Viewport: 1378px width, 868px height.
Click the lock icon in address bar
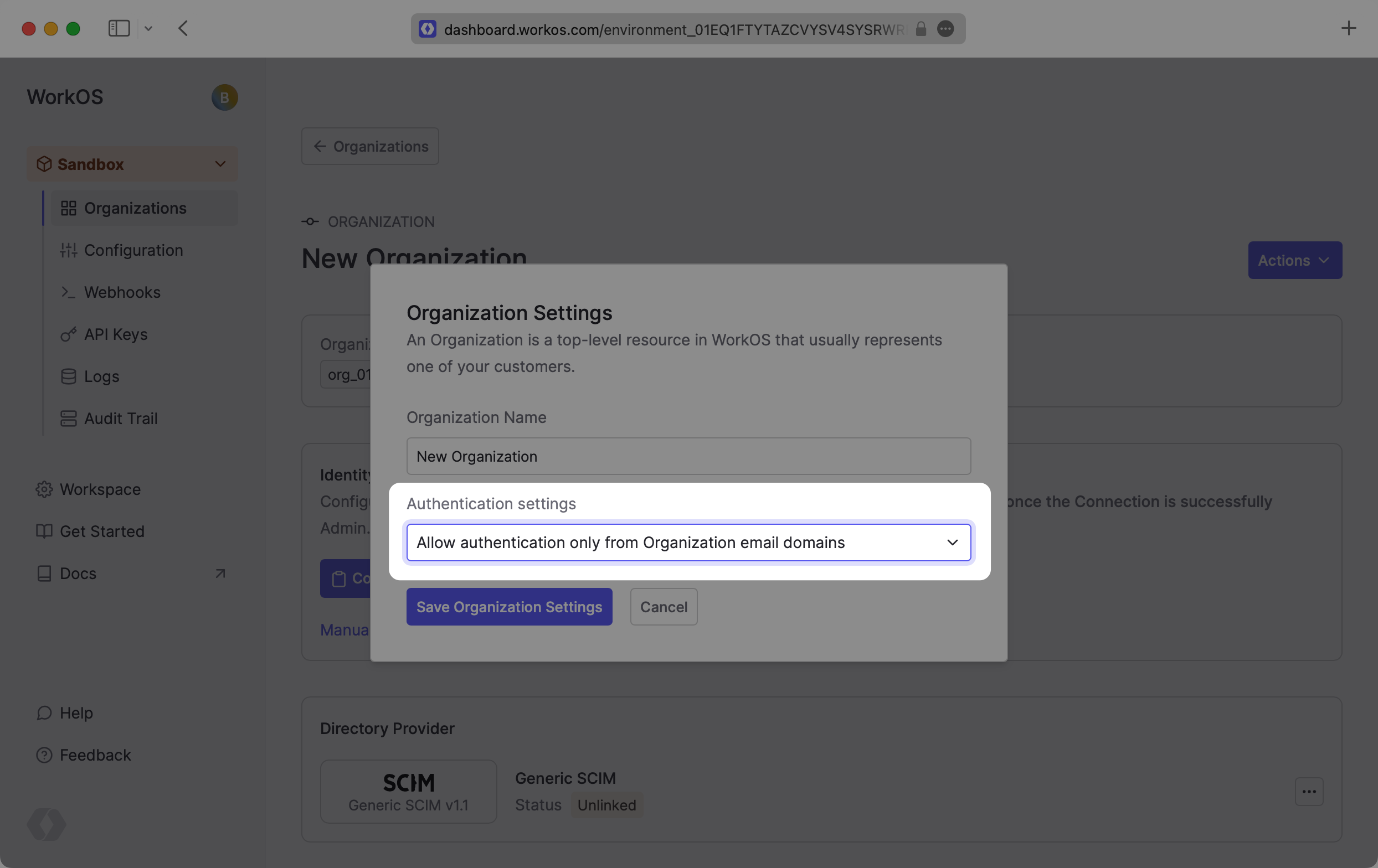(x=921, y=29)
